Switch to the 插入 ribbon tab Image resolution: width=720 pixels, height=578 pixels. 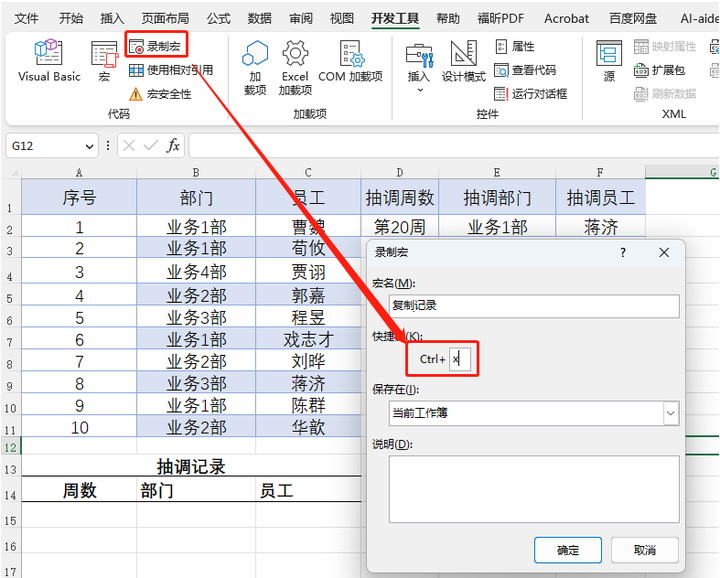(x=112, y=18)
